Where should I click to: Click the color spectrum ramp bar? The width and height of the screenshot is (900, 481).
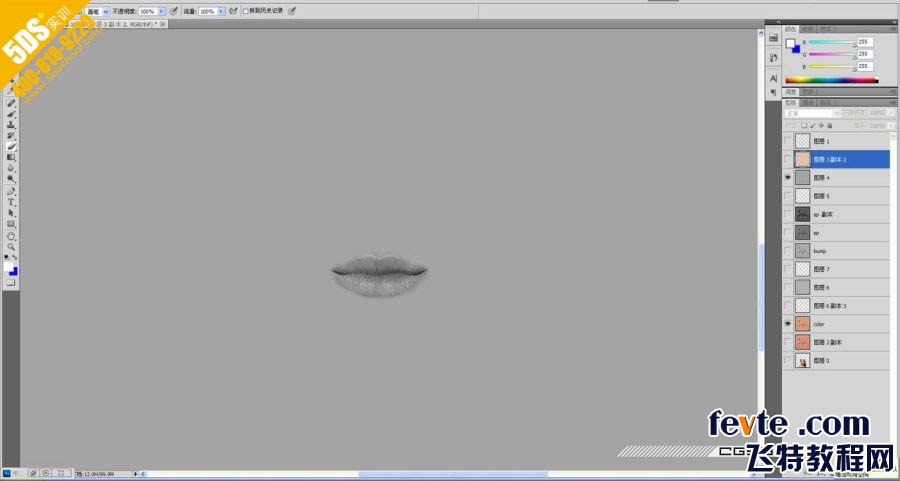click(832, 80)
